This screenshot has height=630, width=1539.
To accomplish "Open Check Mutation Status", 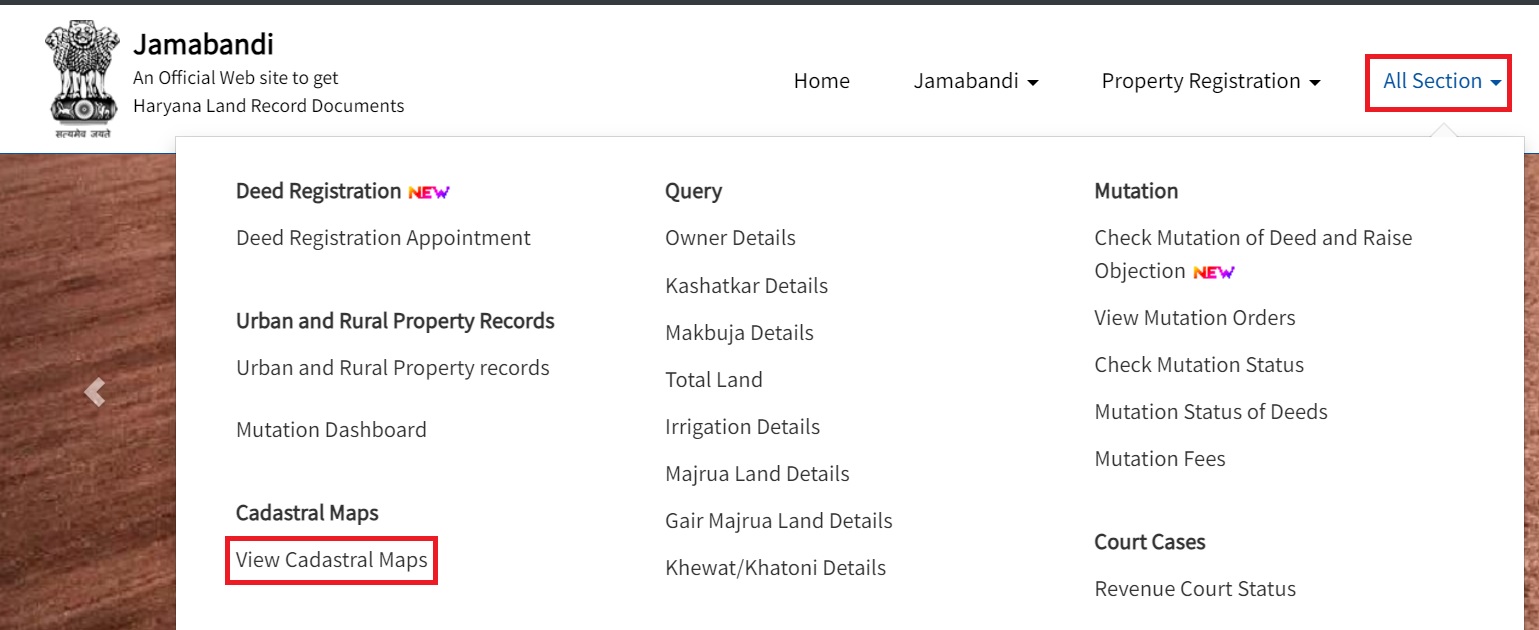I will pos(1198,364).
